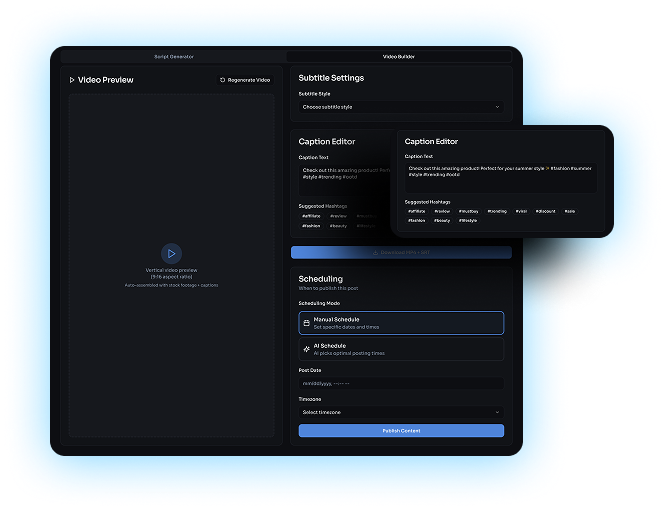The image size is (664, 510).
Task: Click the timezone dropdown chevron arrow
Action: (x=497, y=412)
